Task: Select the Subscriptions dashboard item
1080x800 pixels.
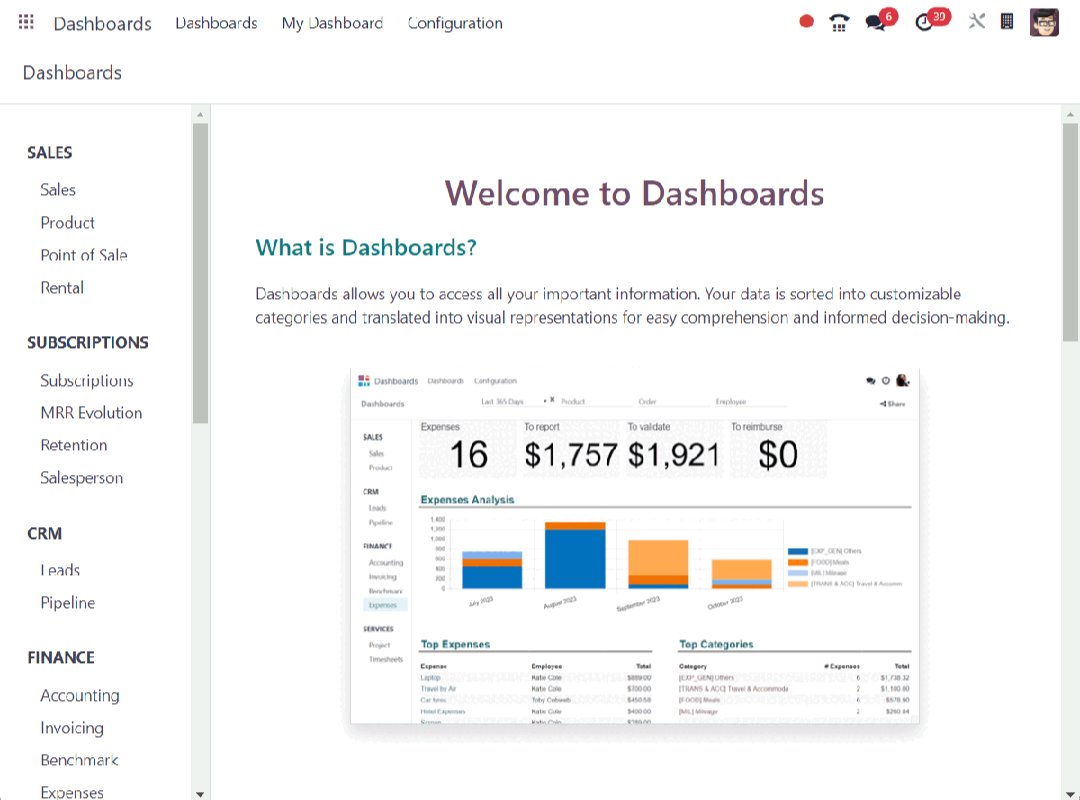Action: [87, 380]
